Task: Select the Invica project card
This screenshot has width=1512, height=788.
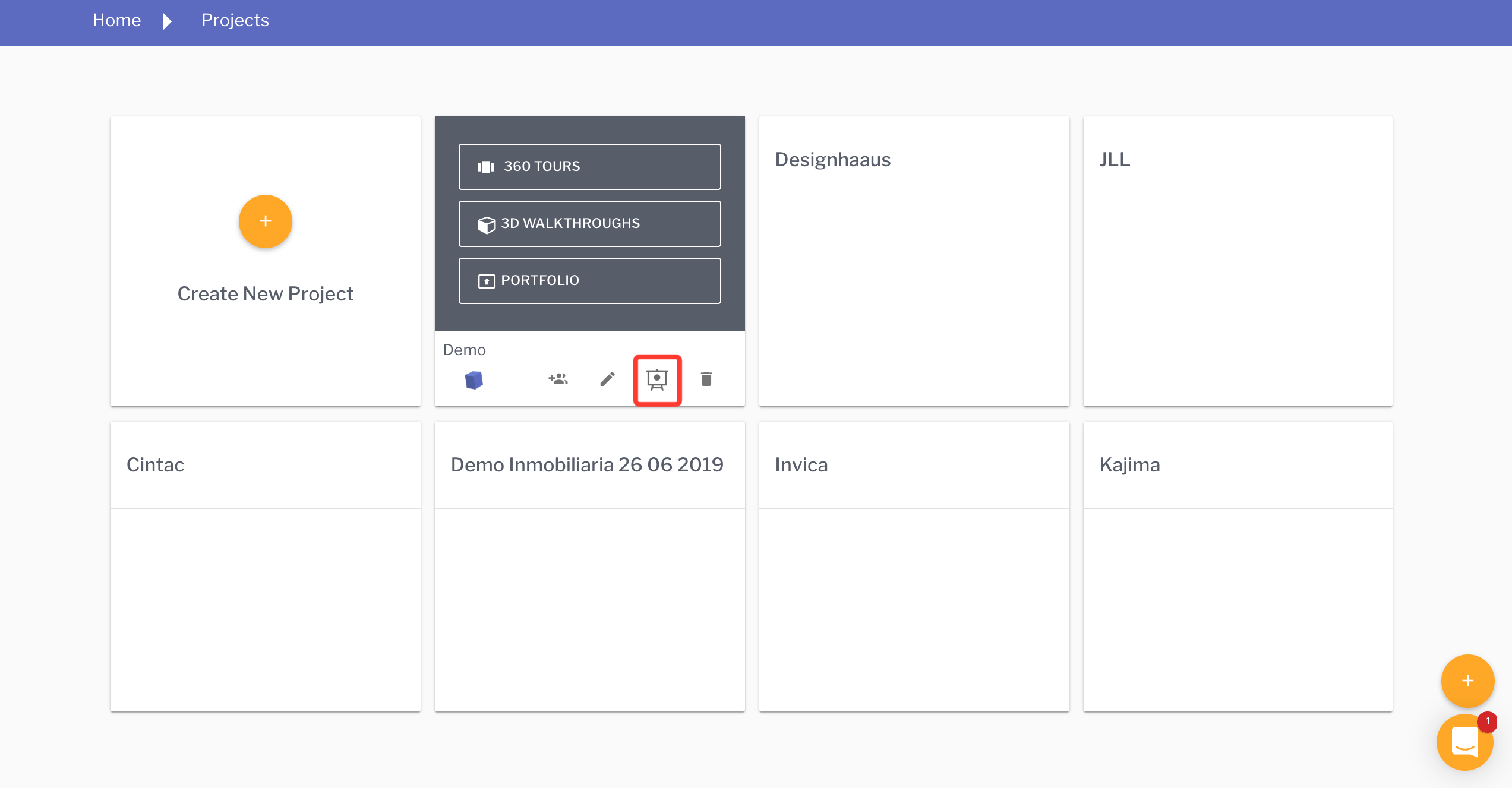Action: 914,566
